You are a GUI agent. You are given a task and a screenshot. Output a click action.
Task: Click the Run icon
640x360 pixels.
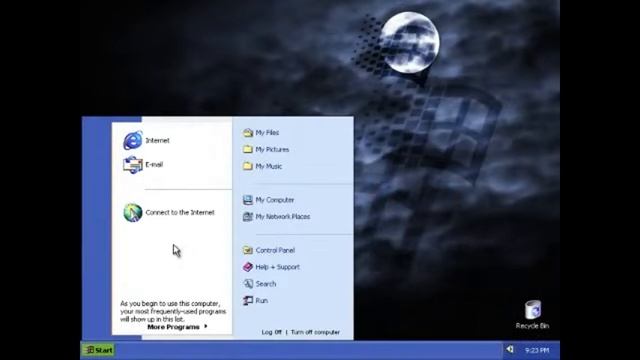248,300
